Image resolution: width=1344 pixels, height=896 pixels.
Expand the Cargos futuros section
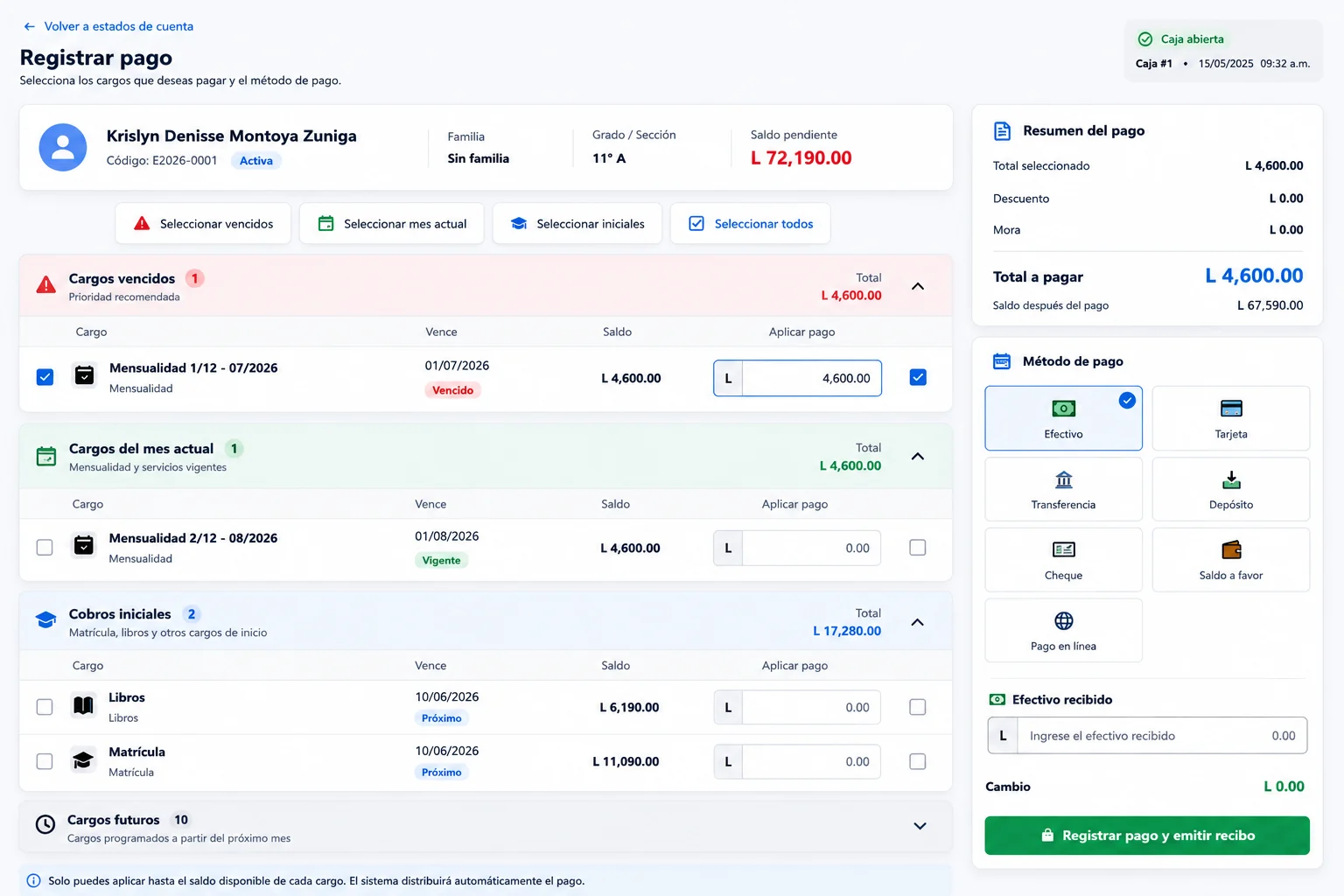pyautogui.click(x=920, y=825)
